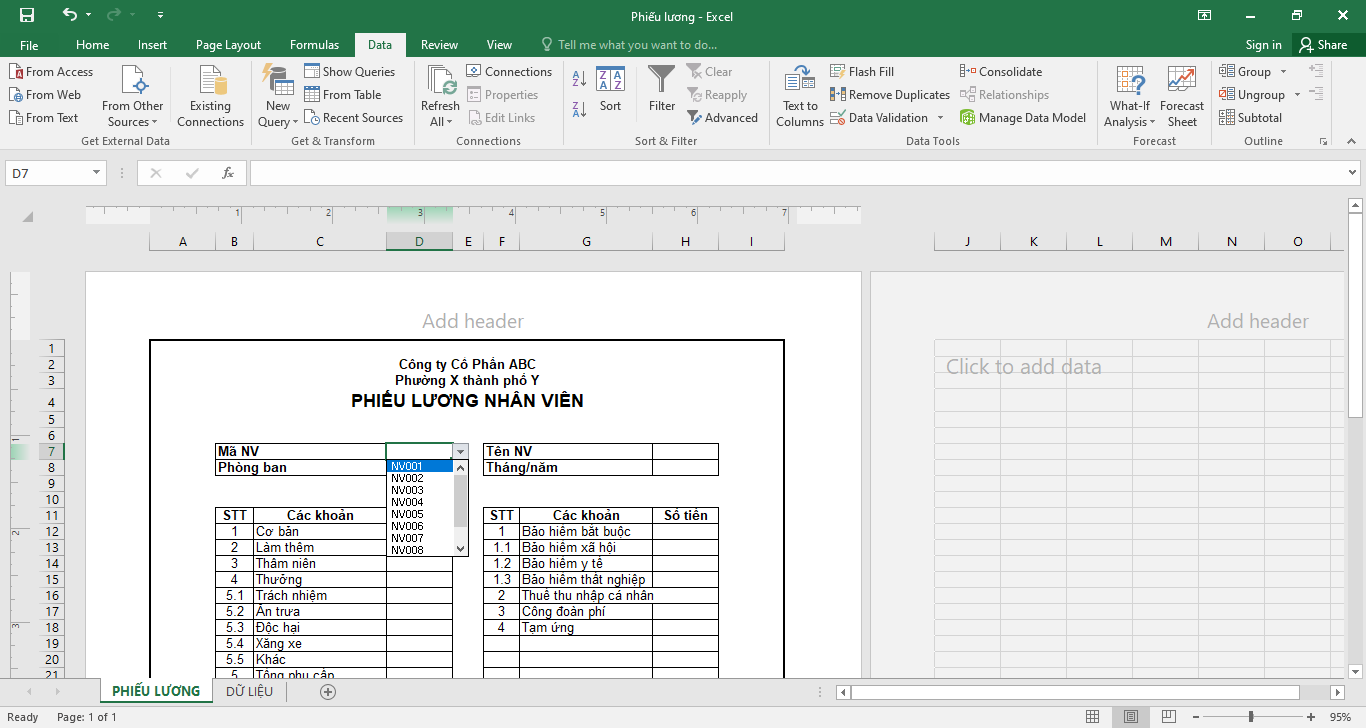Launch Text to Columns wizard
Image resolution: width=1366 pixels, height=728 pixels.
tap(800, 97)
